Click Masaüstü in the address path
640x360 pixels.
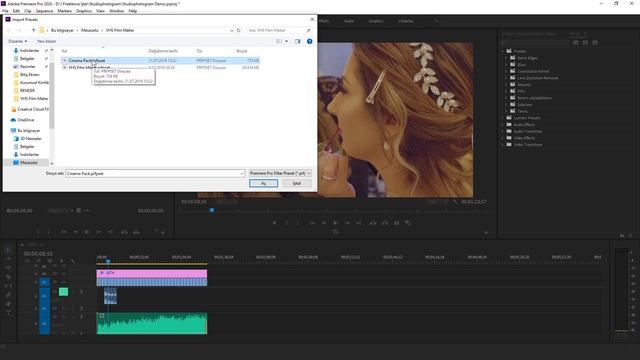(90, 30)
